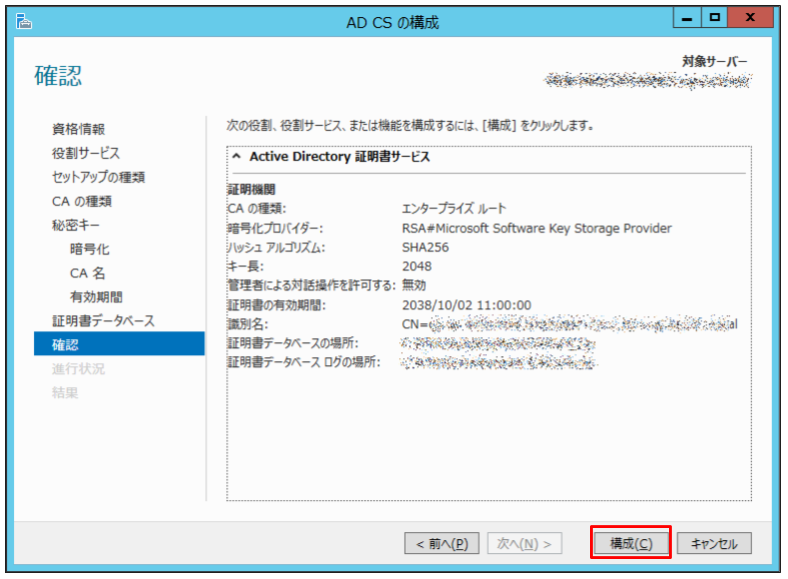Click the RSA#Microsoft Software Key Storage Provider value

click(537, 228)
